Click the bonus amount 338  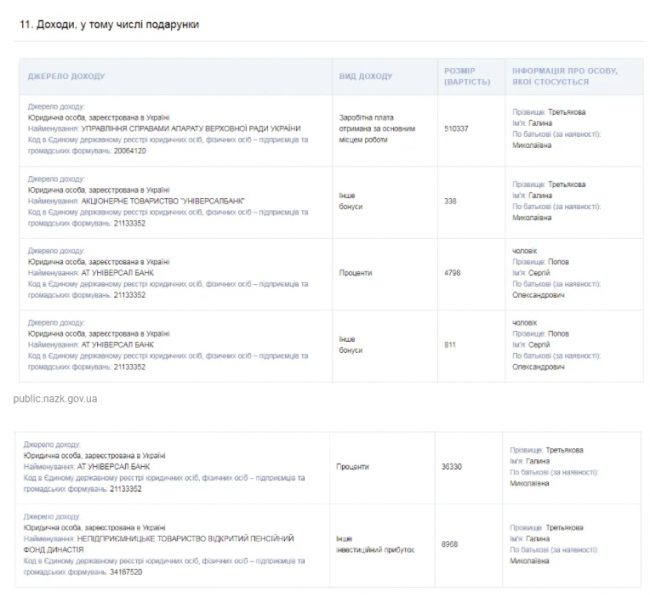point(450,200)
